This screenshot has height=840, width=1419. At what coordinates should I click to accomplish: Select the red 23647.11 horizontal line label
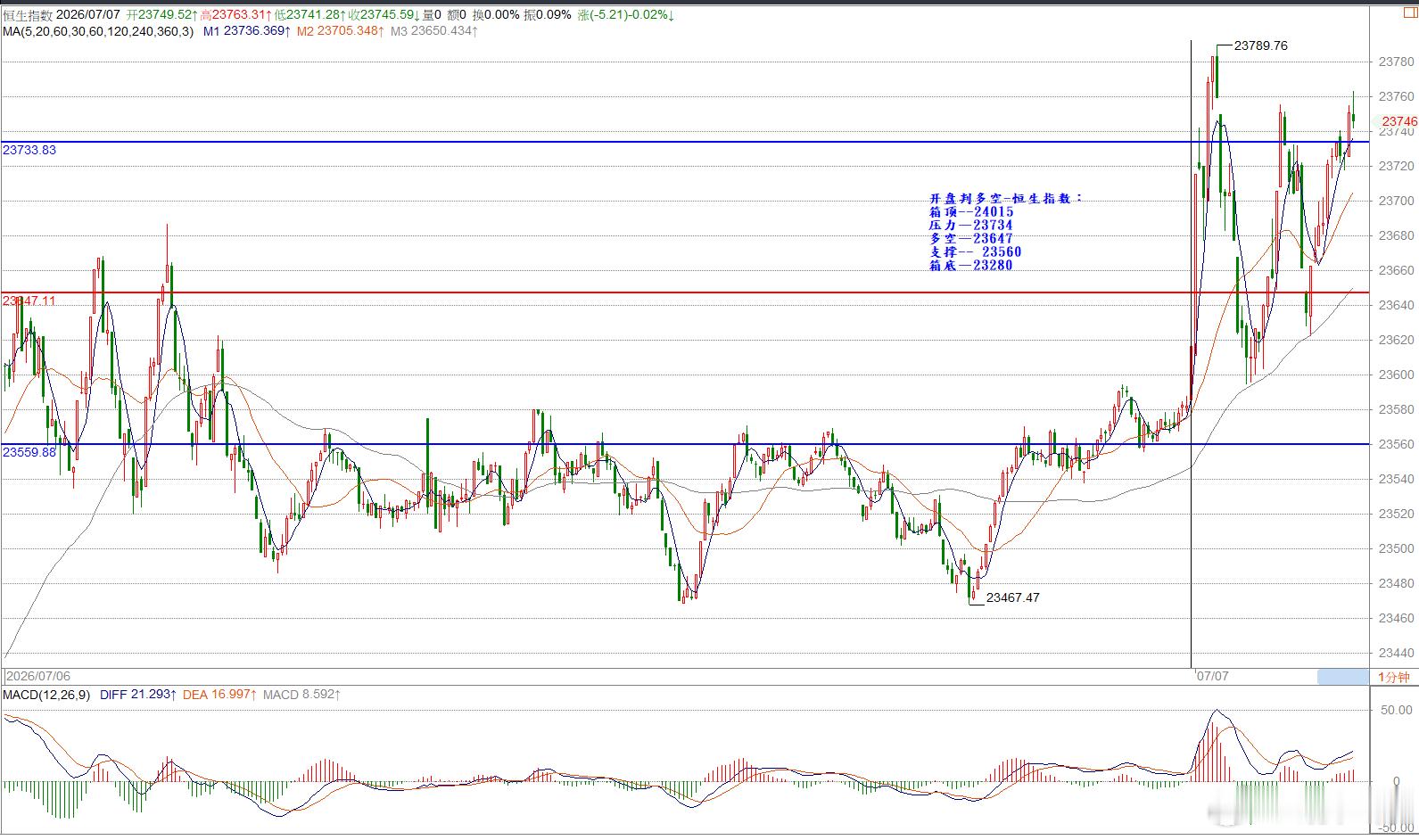29,301
